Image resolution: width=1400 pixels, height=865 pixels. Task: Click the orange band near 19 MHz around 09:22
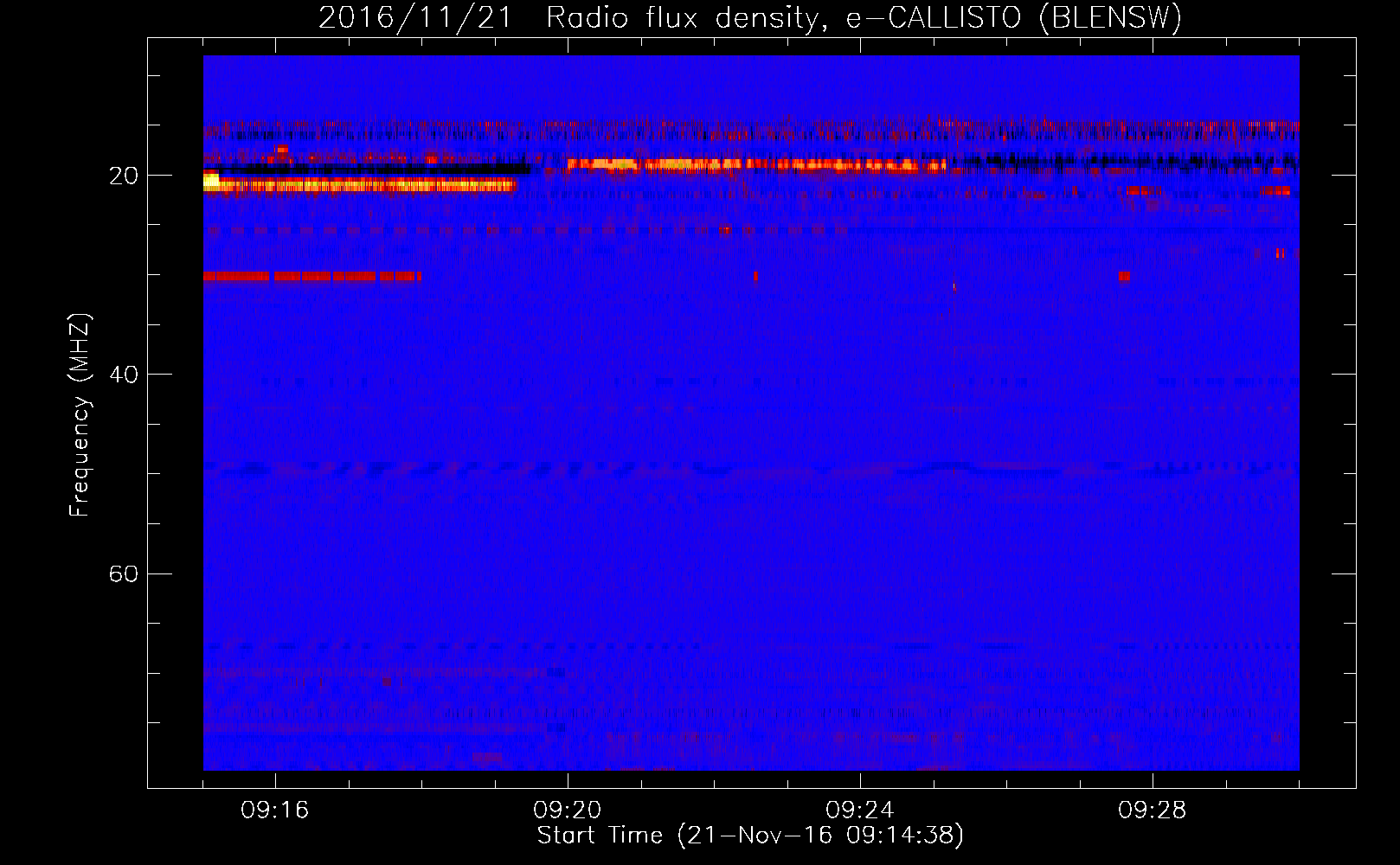pyautogui.click(x=757, y=164)
